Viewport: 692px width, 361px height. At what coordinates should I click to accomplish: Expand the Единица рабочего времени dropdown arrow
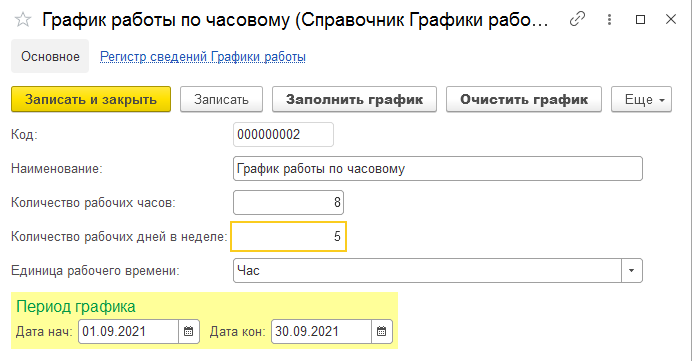coord(632,271)
